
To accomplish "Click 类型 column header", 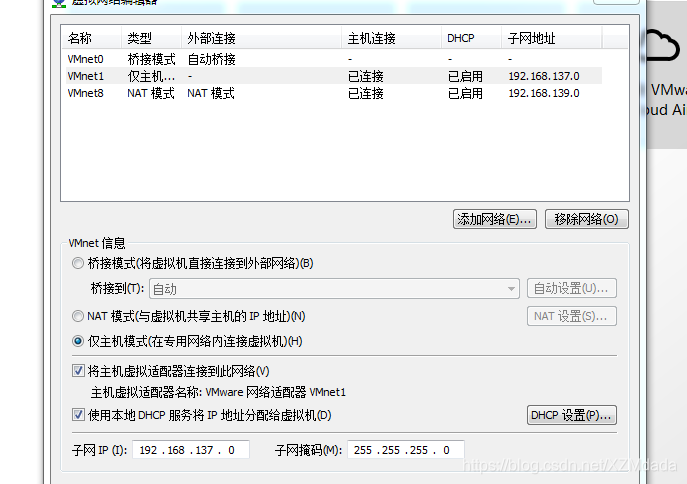I will click(151, 38).
